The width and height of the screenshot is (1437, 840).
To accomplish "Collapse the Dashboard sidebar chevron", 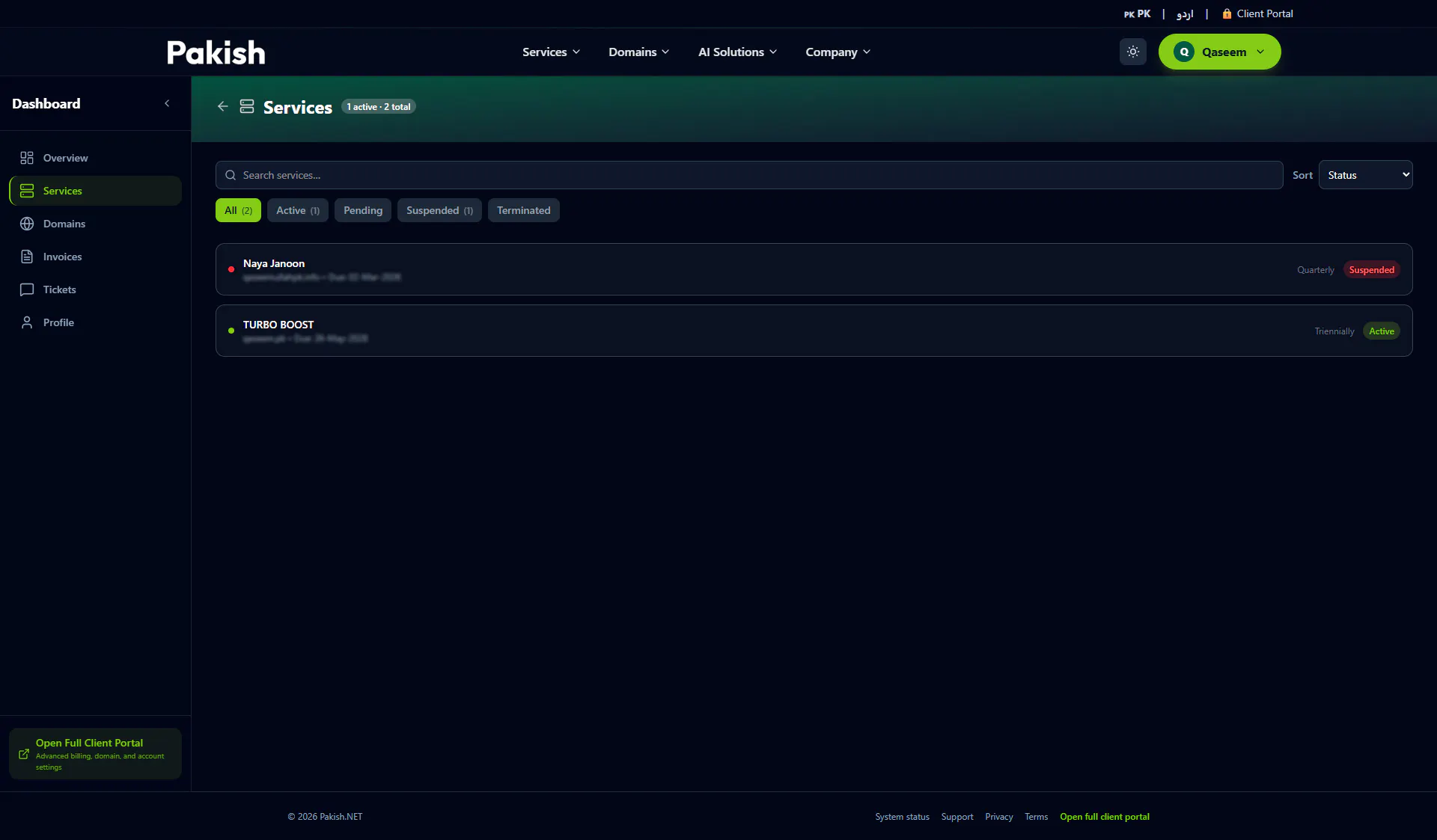I will click(x=167, y=103).
